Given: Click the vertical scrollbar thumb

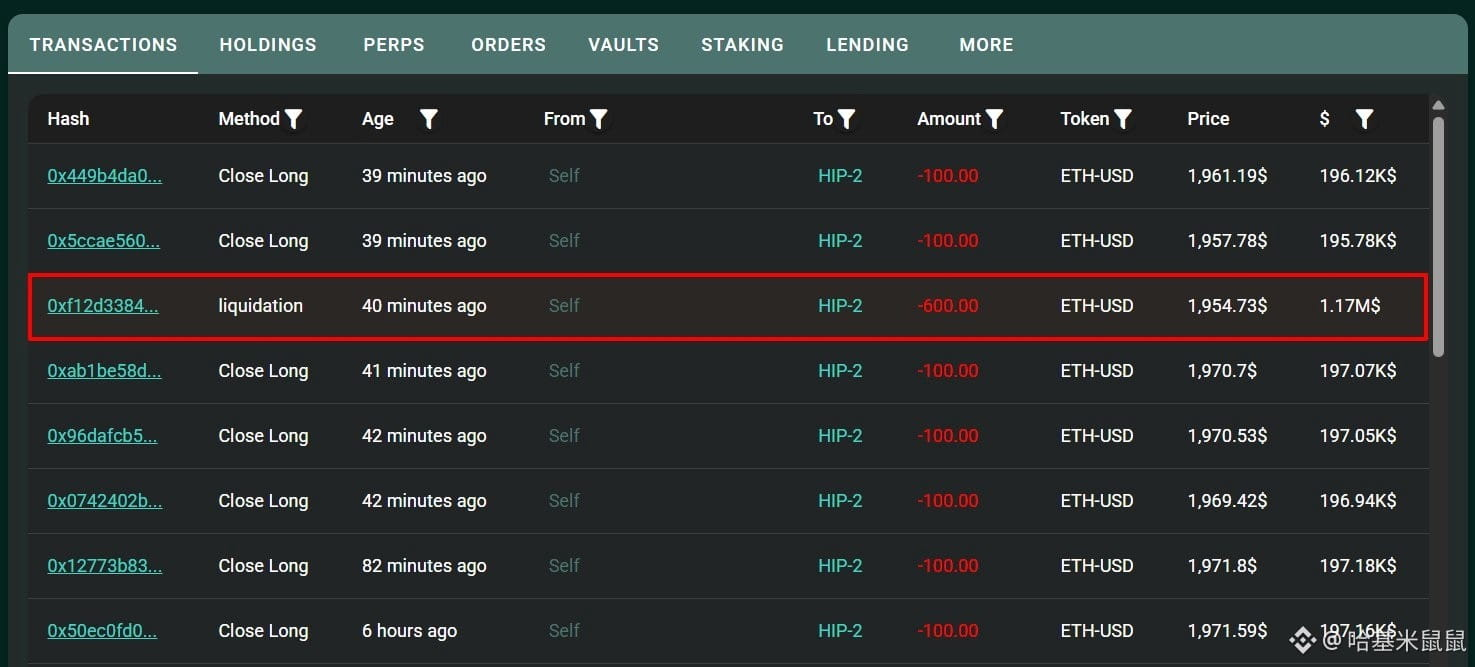Looking at the screenshot, I should click(1438, 237).
